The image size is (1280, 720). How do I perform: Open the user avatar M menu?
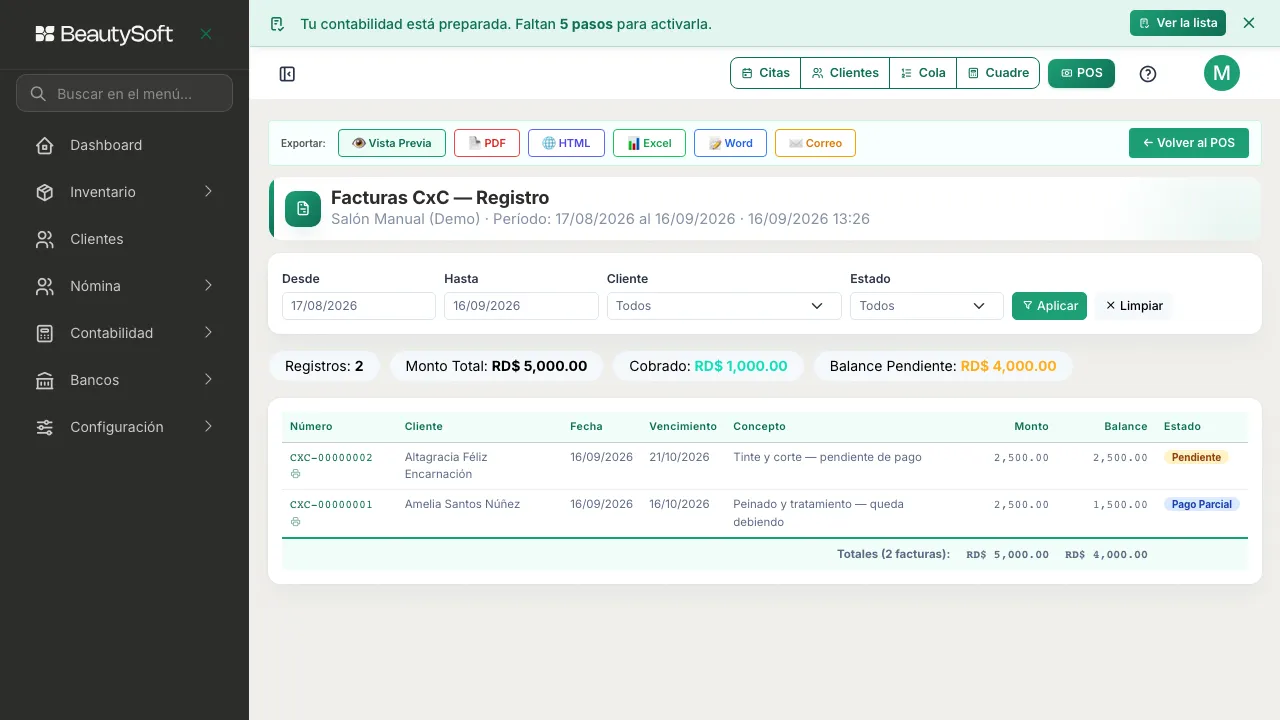(x=1222, y=73)
